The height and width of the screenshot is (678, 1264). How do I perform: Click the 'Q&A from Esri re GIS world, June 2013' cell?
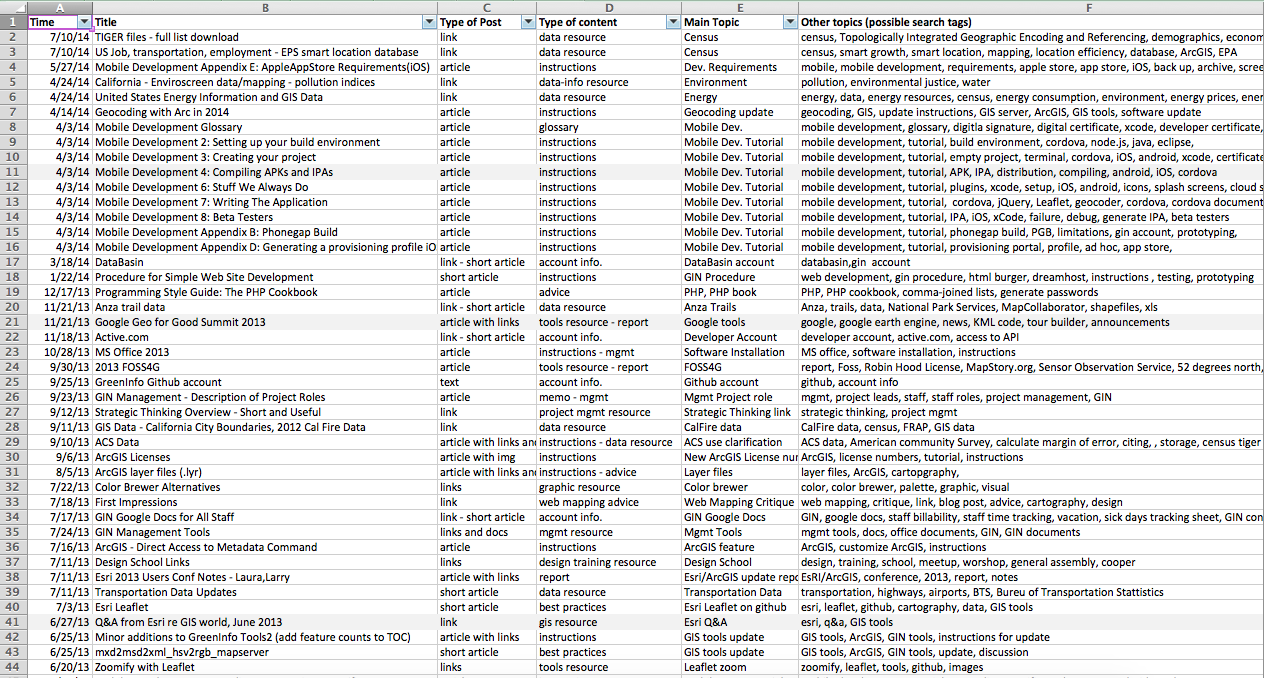(x=265, y=622)
